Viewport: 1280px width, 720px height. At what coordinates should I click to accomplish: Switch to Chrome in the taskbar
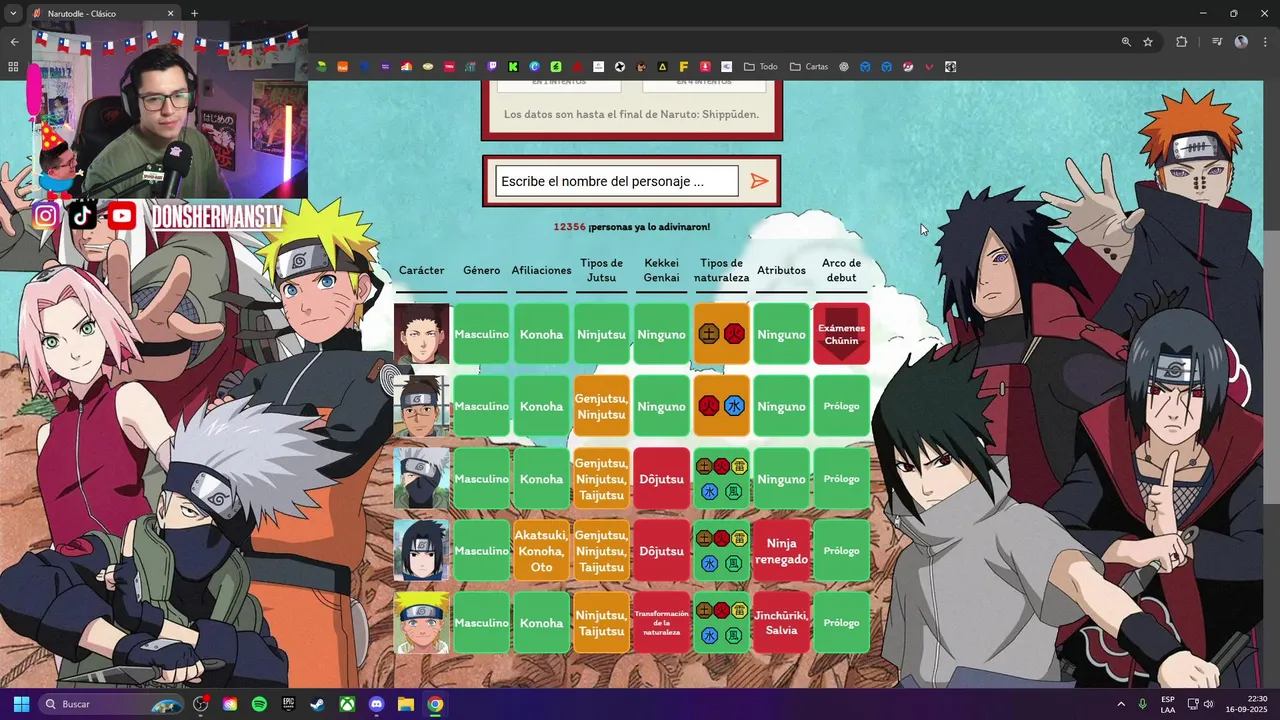click(x=435, y=704)
